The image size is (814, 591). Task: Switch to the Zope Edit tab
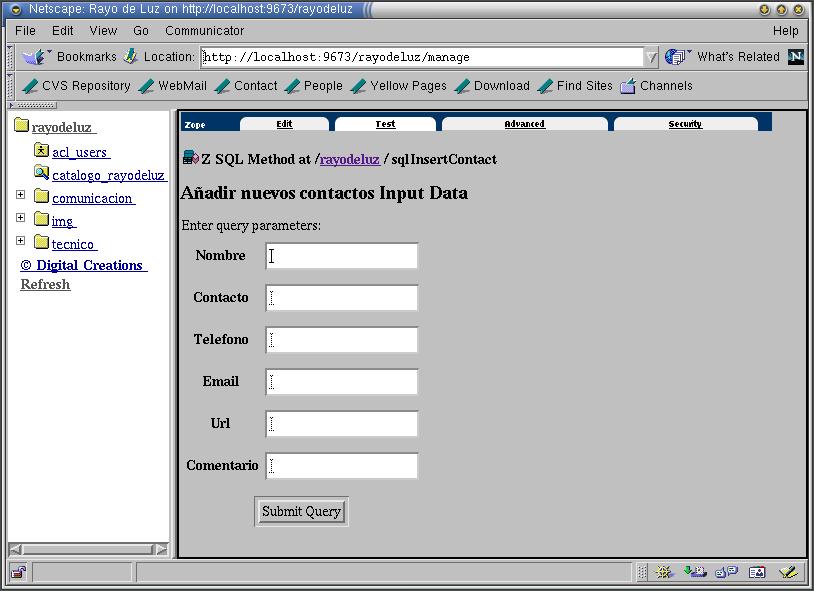(x=284, y=124)
